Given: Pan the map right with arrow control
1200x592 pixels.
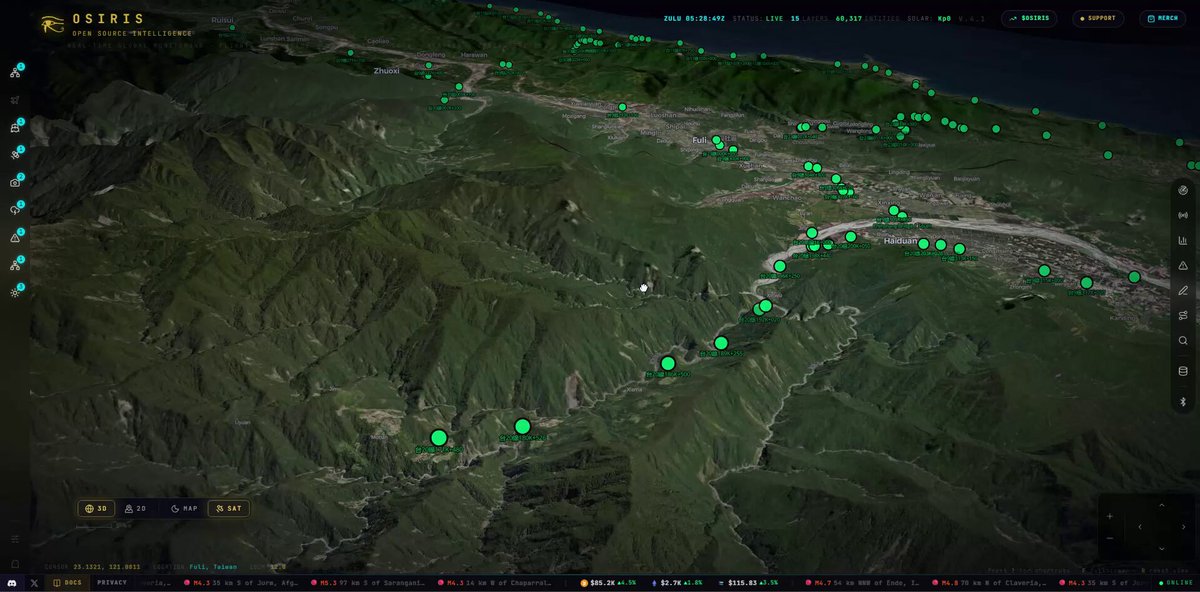Looking at the screenshot, I should click(1183, 527).
